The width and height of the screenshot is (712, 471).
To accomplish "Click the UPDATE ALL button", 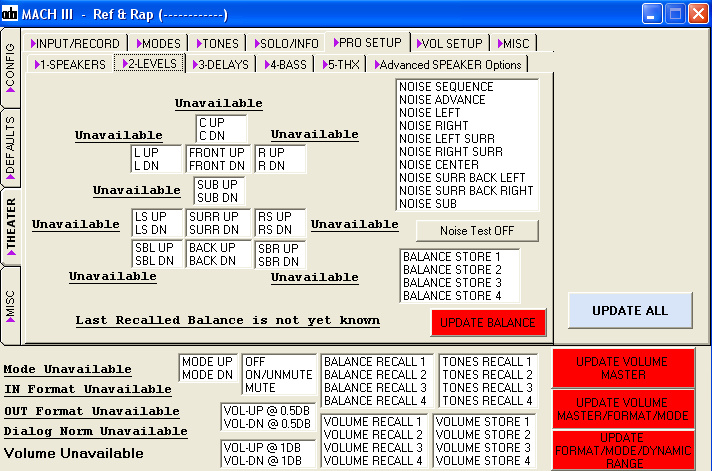I will (630, 311).
